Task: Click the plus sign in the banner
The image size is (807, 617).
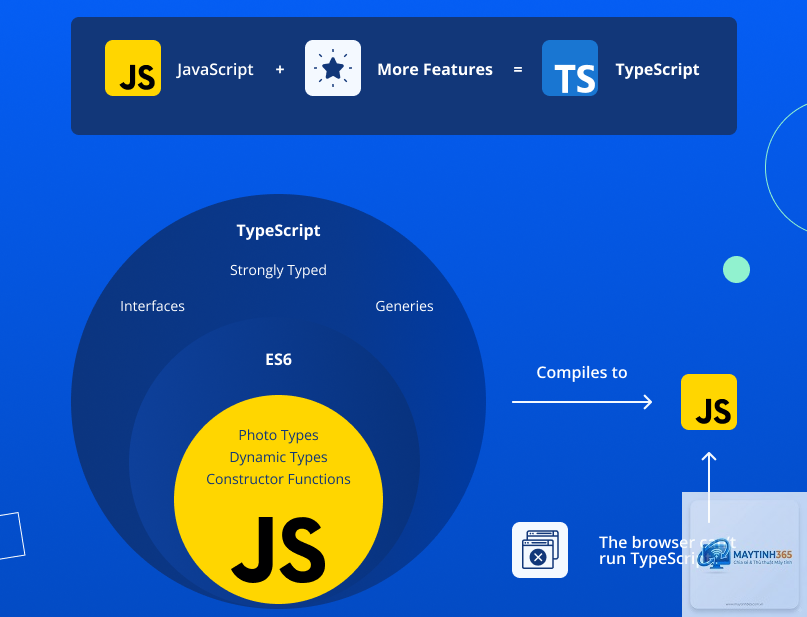Action: (x=280, y=69)
